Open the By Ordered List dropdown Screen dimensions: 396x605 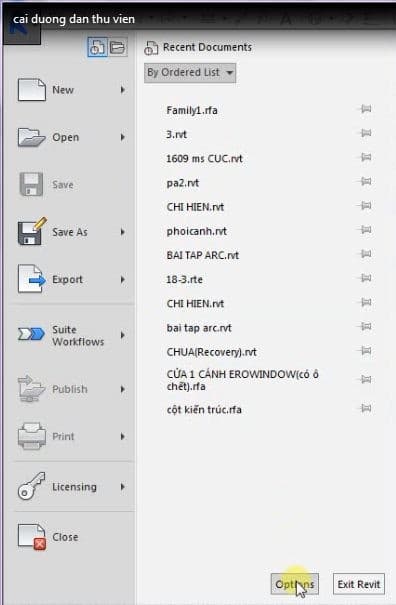[x=190, y=73]
